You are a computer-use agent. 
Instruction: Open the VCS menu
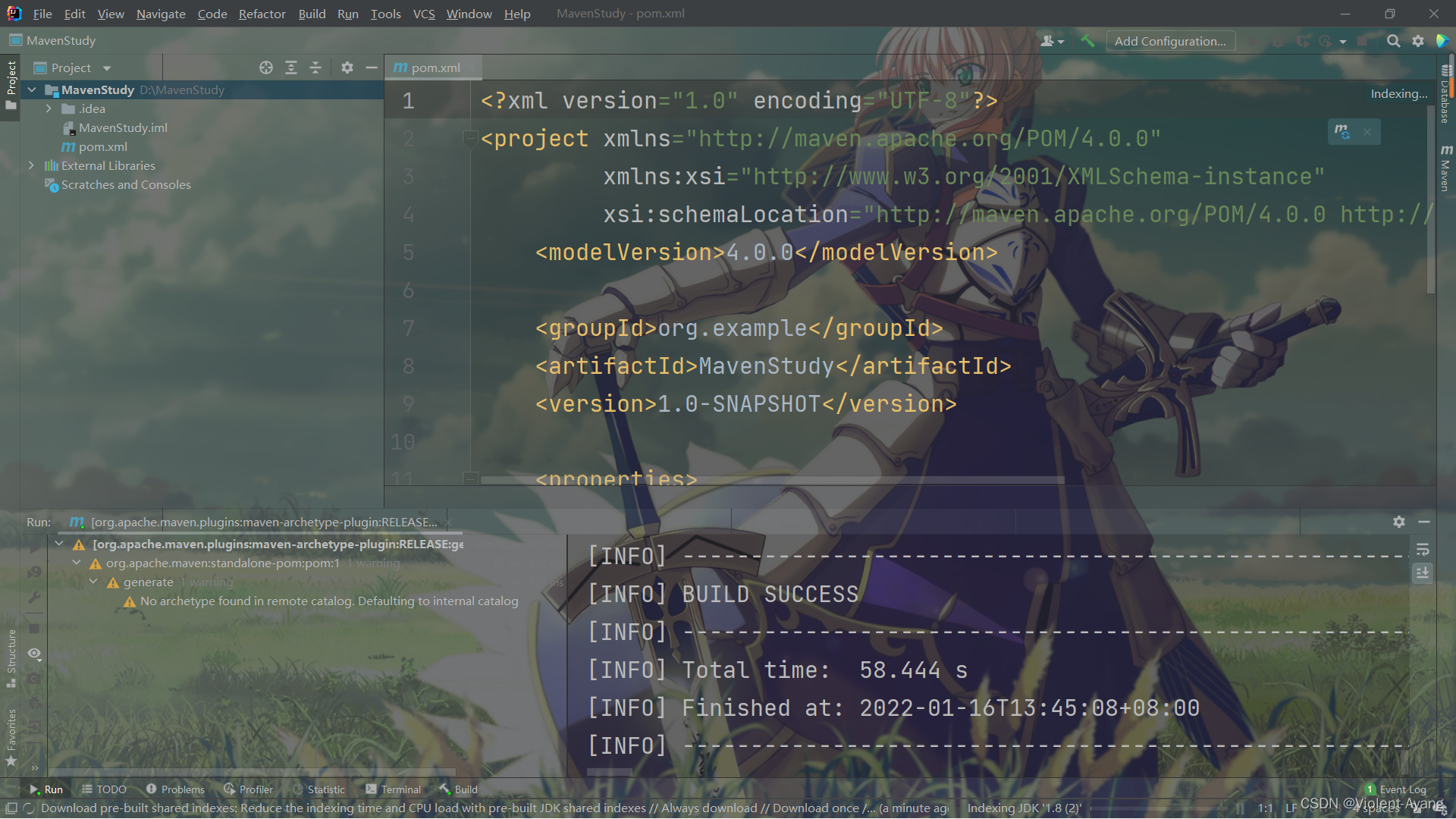424,14
